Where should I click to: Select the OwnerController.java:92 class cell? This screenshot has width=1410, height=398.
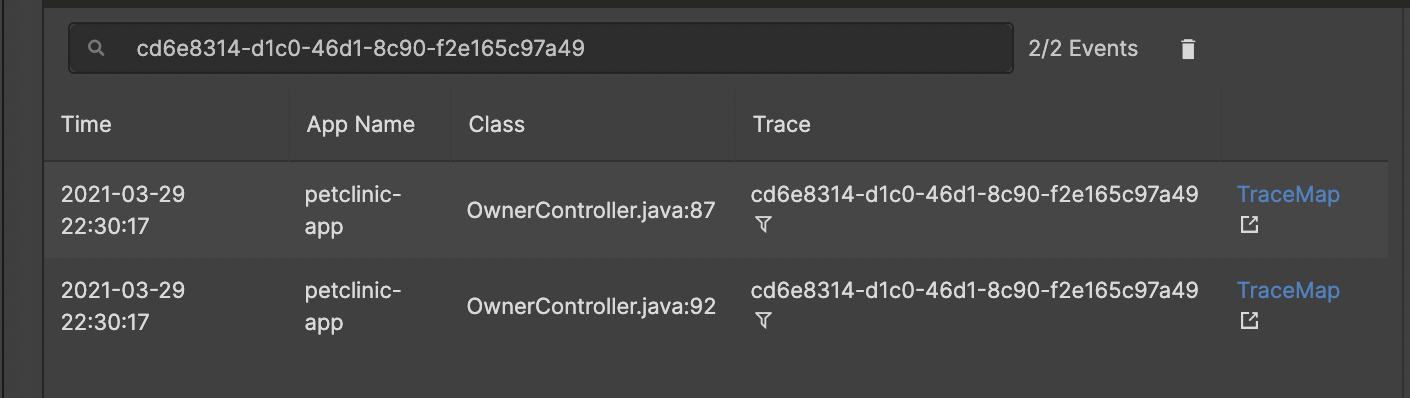(591, 306)
